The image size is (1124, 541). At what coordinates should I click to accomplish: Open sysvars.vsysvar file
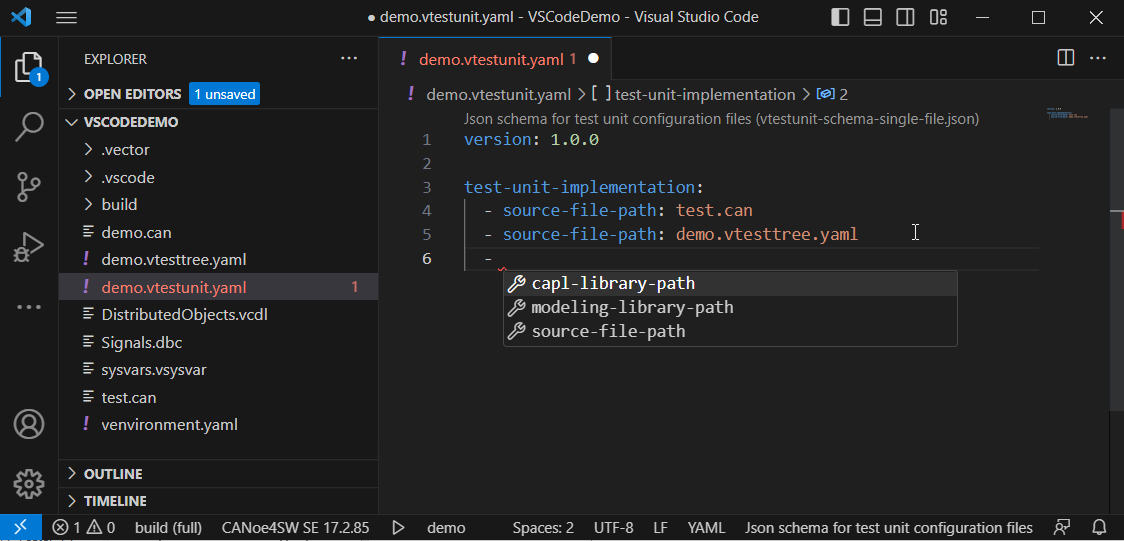point(219,370)
